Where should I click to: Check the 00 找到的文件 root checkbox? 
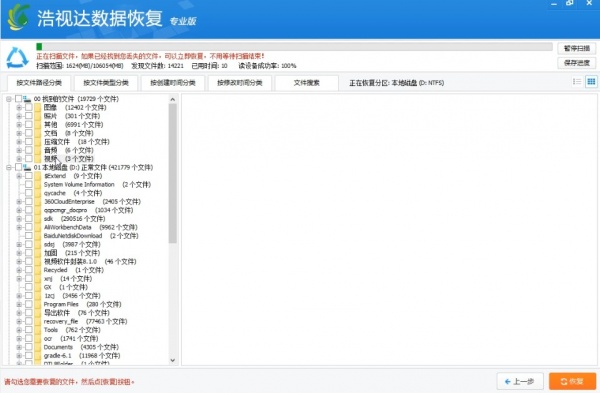[x=18, y=99]
